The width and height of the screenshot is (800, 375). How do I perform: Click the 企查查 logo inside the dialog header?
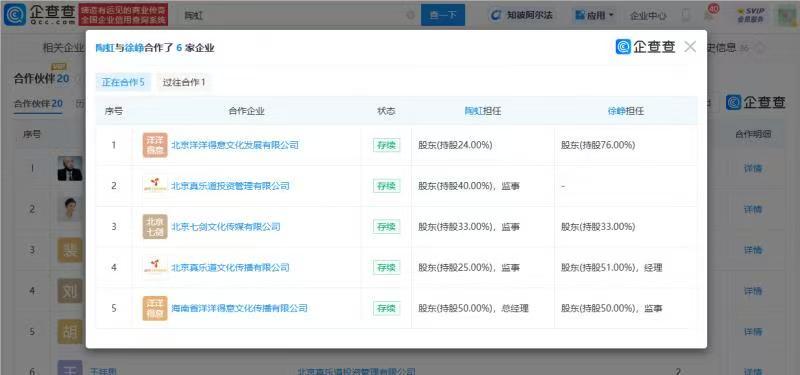tap(645, 47)
